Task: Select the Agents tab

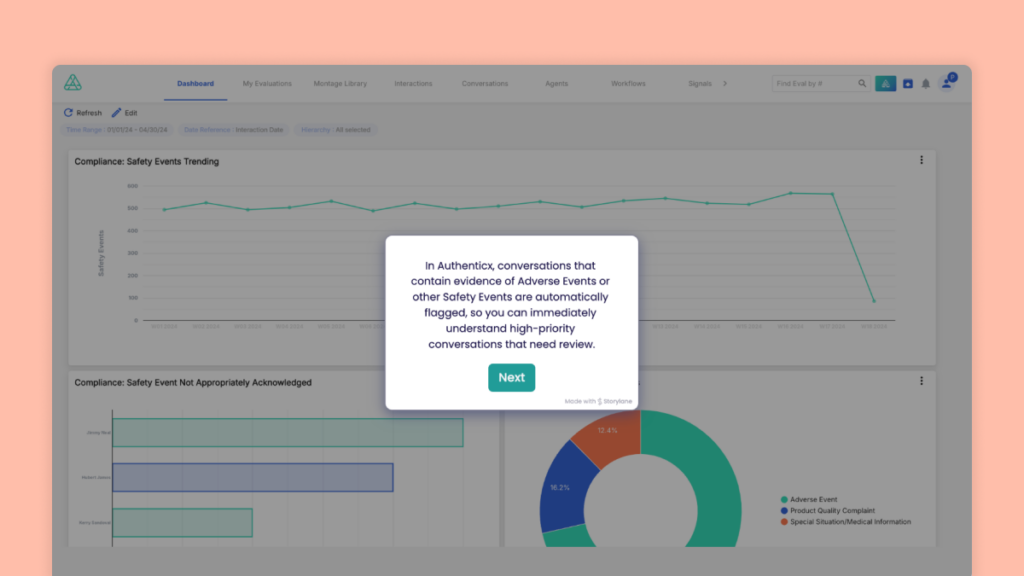Action: click(x=556, y=84)
